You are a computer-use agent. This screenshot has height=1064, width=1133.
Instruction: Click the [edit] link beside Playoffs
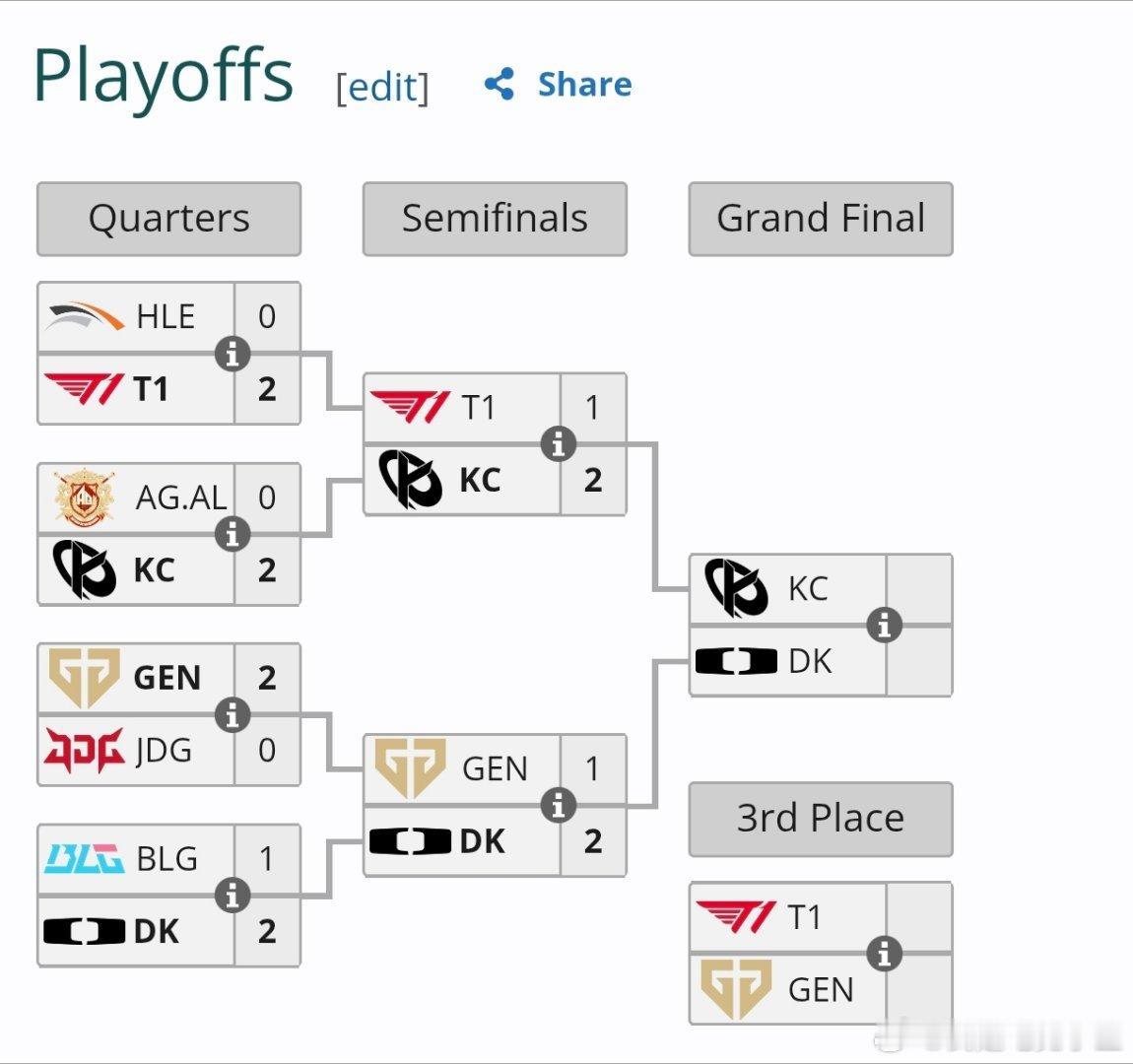382,88
